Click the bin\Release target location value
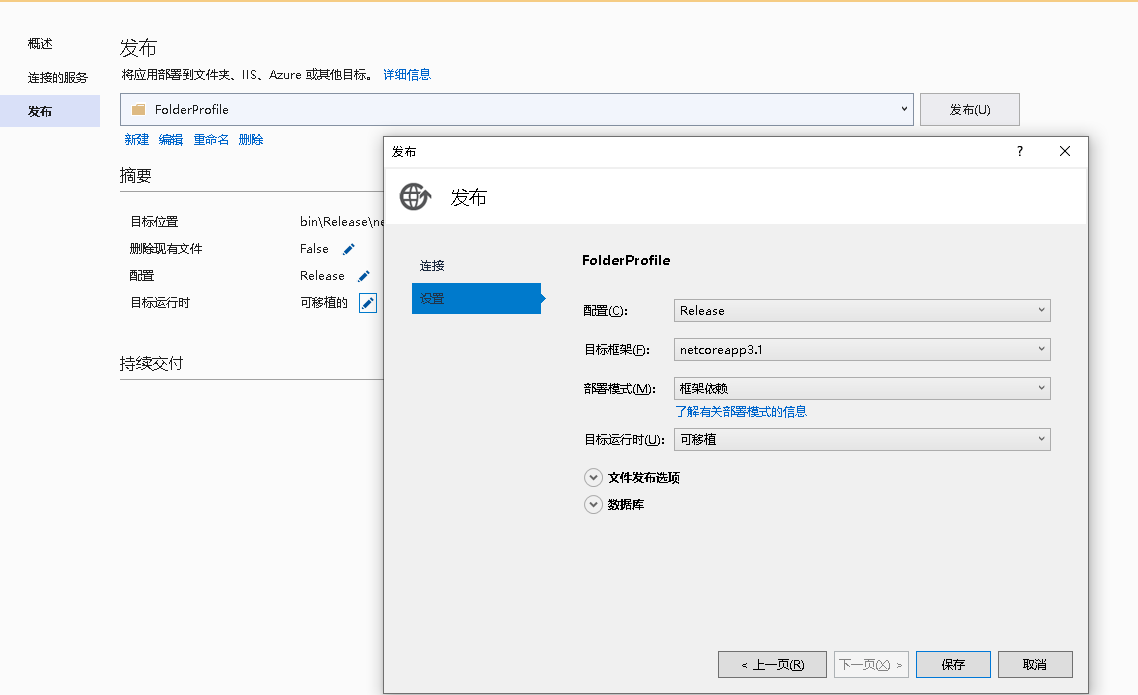 point(341,222)
